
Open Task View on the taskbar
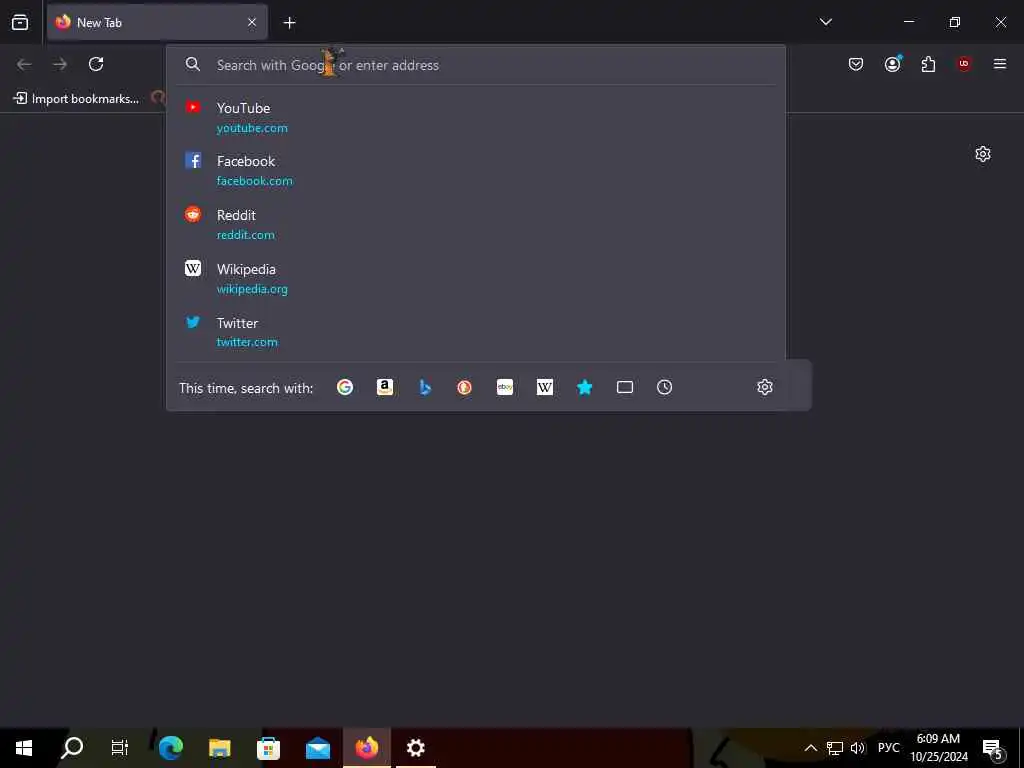click(x=120, y=748)
